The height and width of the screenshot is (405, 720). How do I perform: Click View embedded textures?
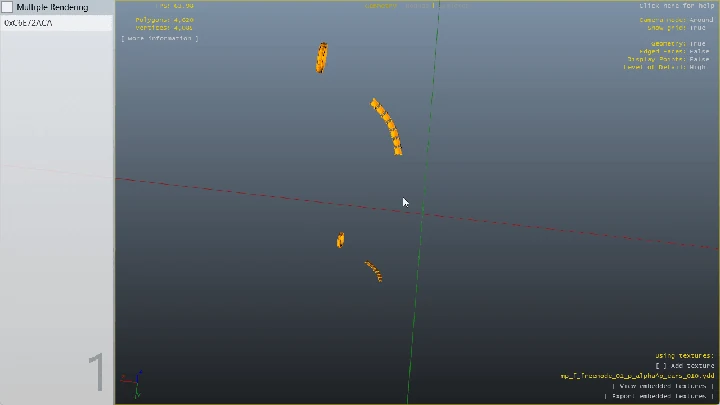[x=664, y=386]
